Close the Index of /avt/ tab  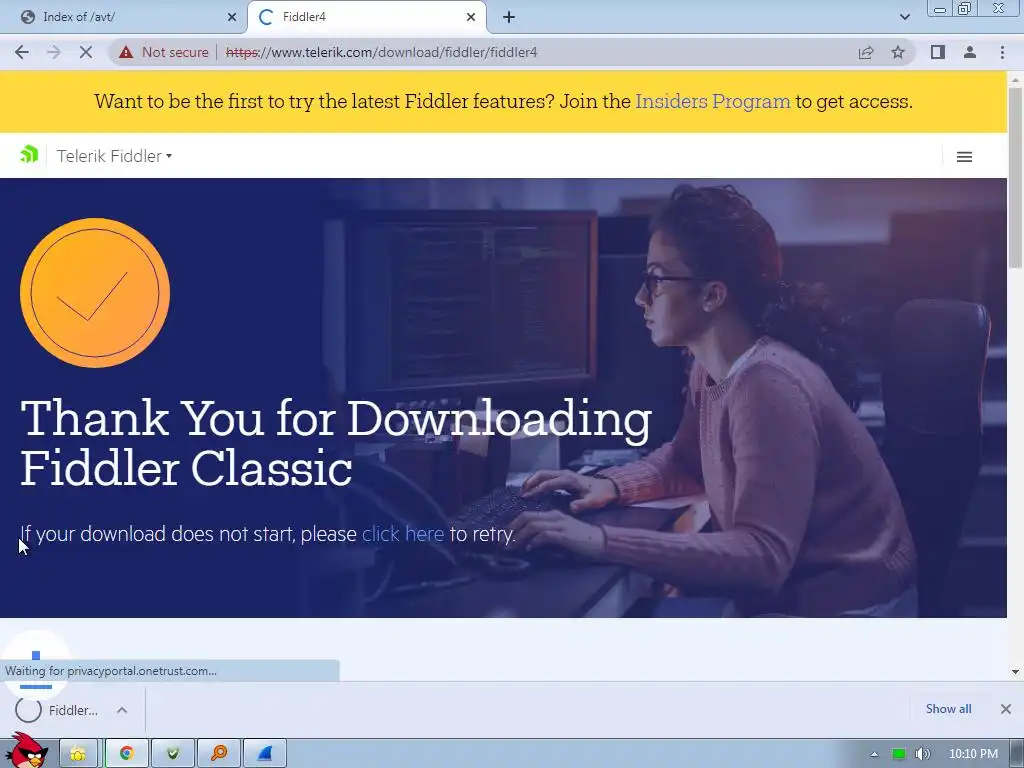(x=232, y=17)
